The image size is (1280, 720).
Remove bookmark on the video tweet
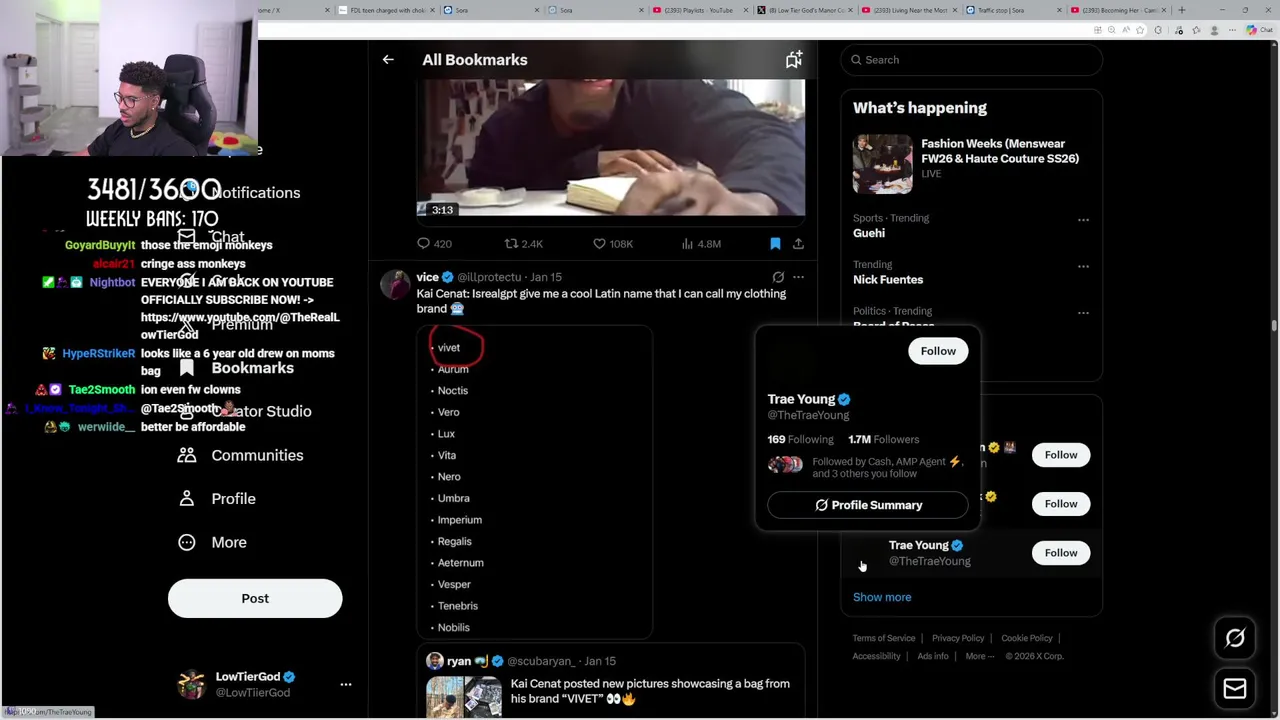(x=775, y=244)
